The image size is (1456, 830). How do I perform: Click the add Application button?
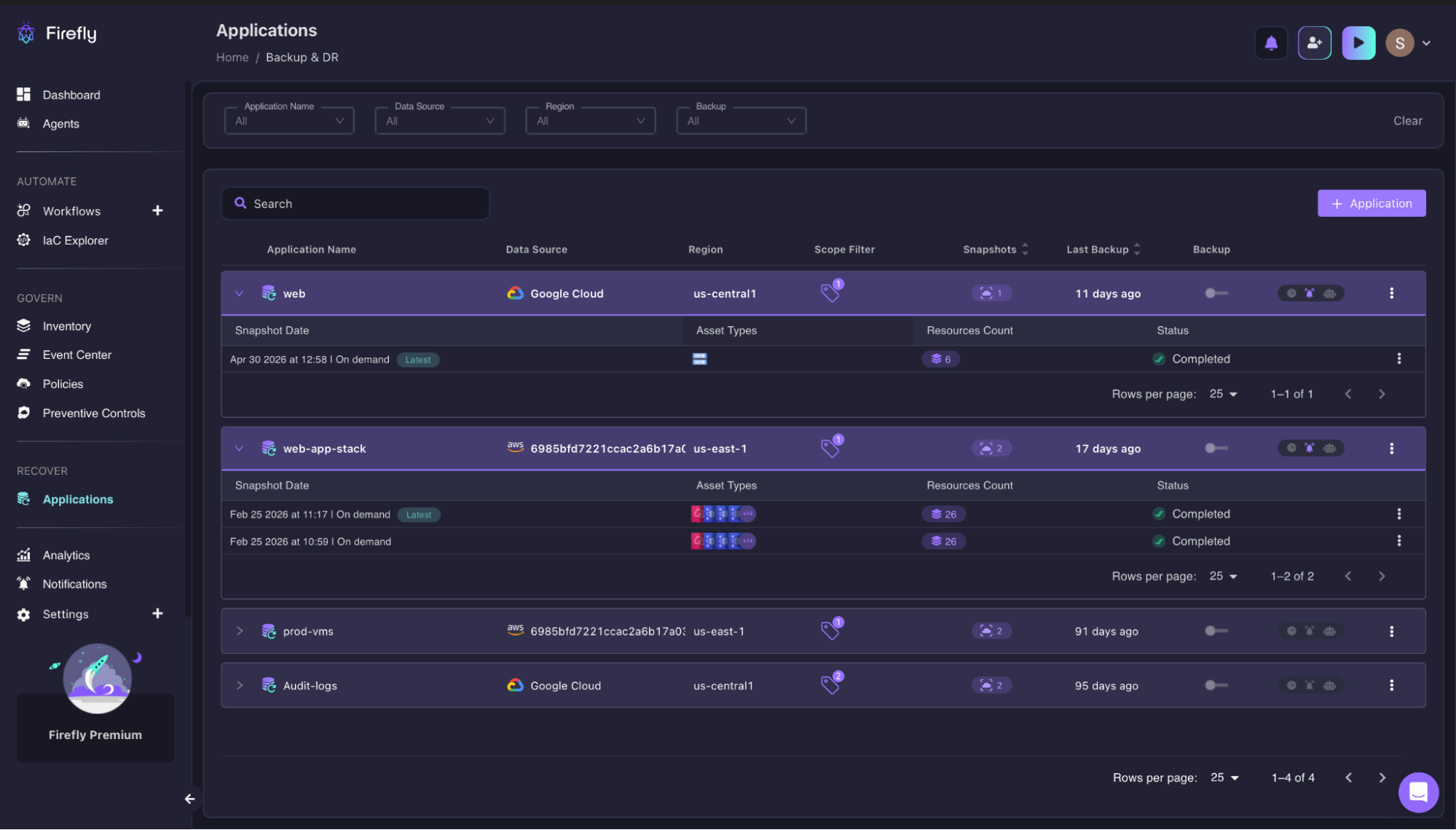point(1372,203)
